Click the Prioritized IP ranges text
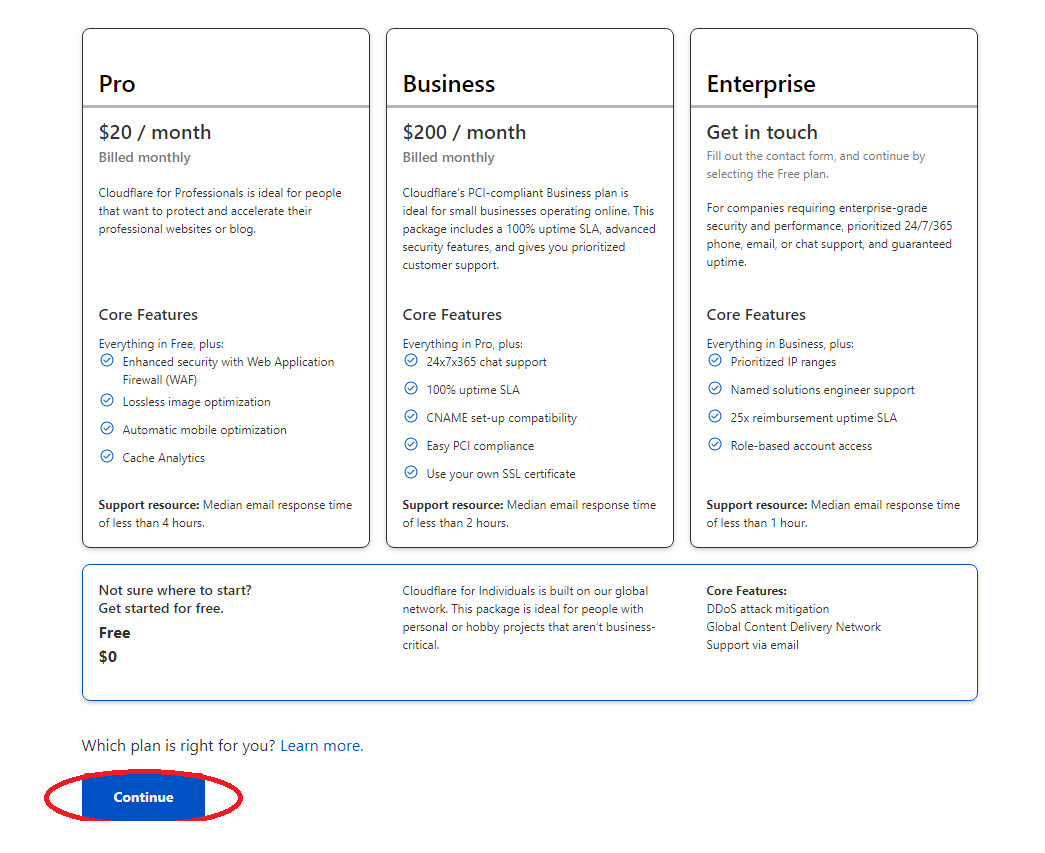 point(783,362)
